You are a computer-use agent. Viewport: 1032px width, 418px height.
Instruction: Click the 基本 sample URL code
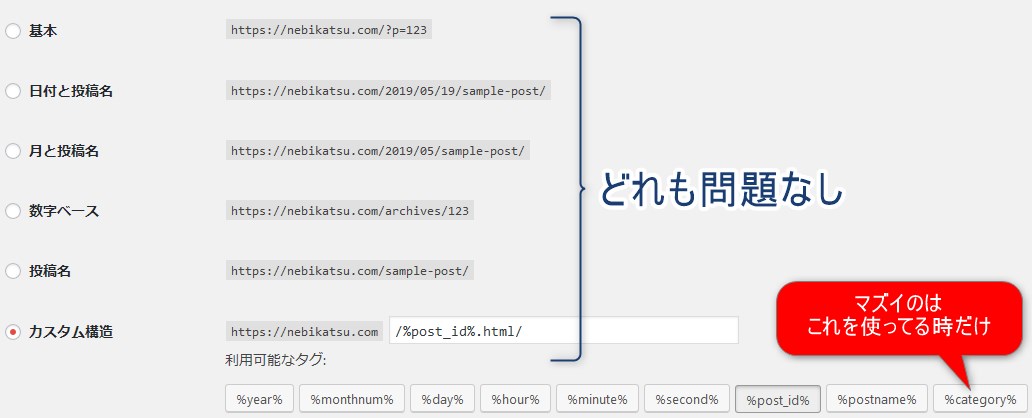tap(330, 30)
